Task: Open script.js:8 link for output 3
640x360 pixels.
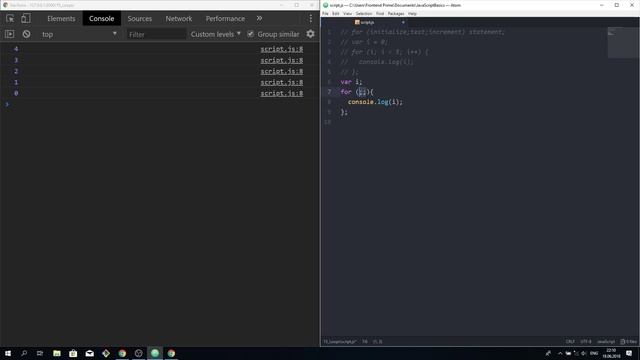Action: click(x=282, y=60)
